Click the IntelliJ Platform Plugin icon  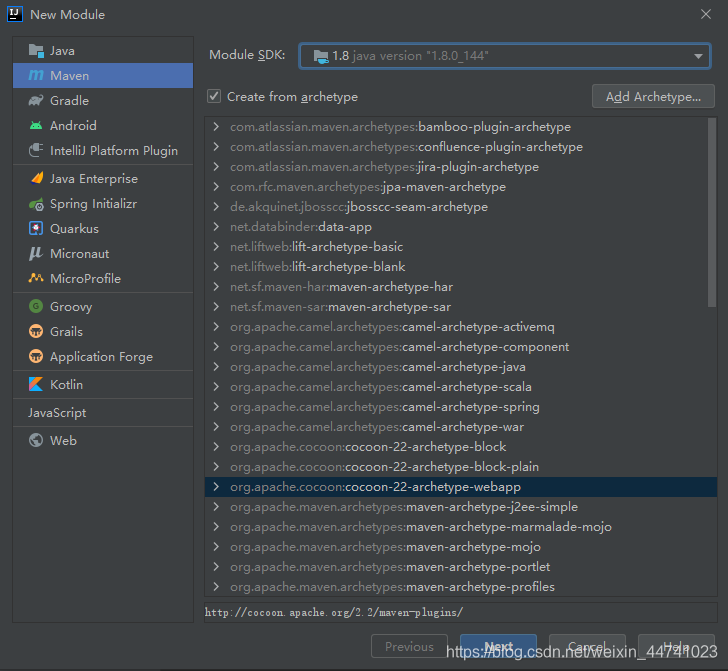36,150
